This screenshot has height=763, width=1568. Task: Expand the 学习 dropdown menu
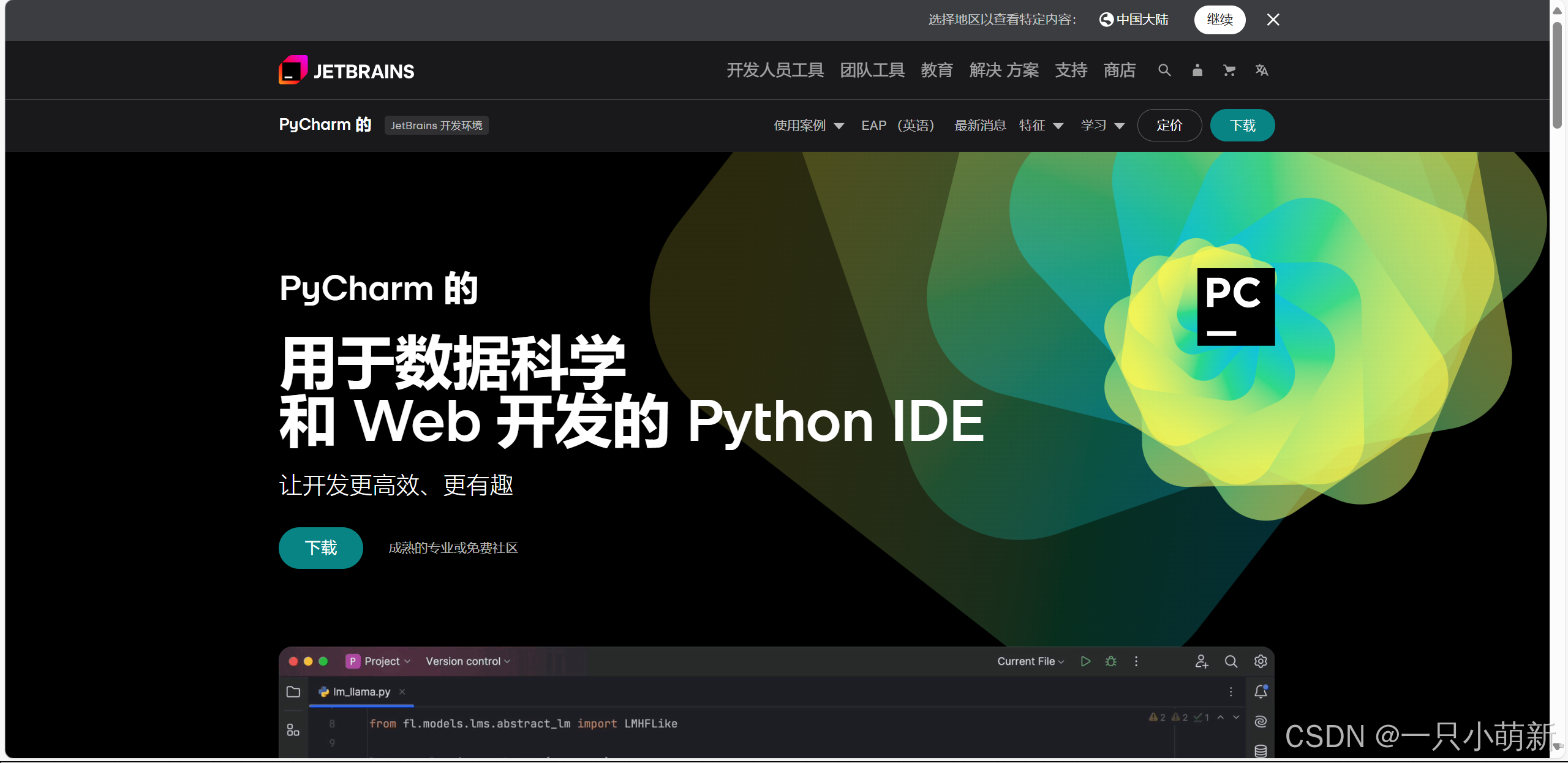coord(1102,126)
